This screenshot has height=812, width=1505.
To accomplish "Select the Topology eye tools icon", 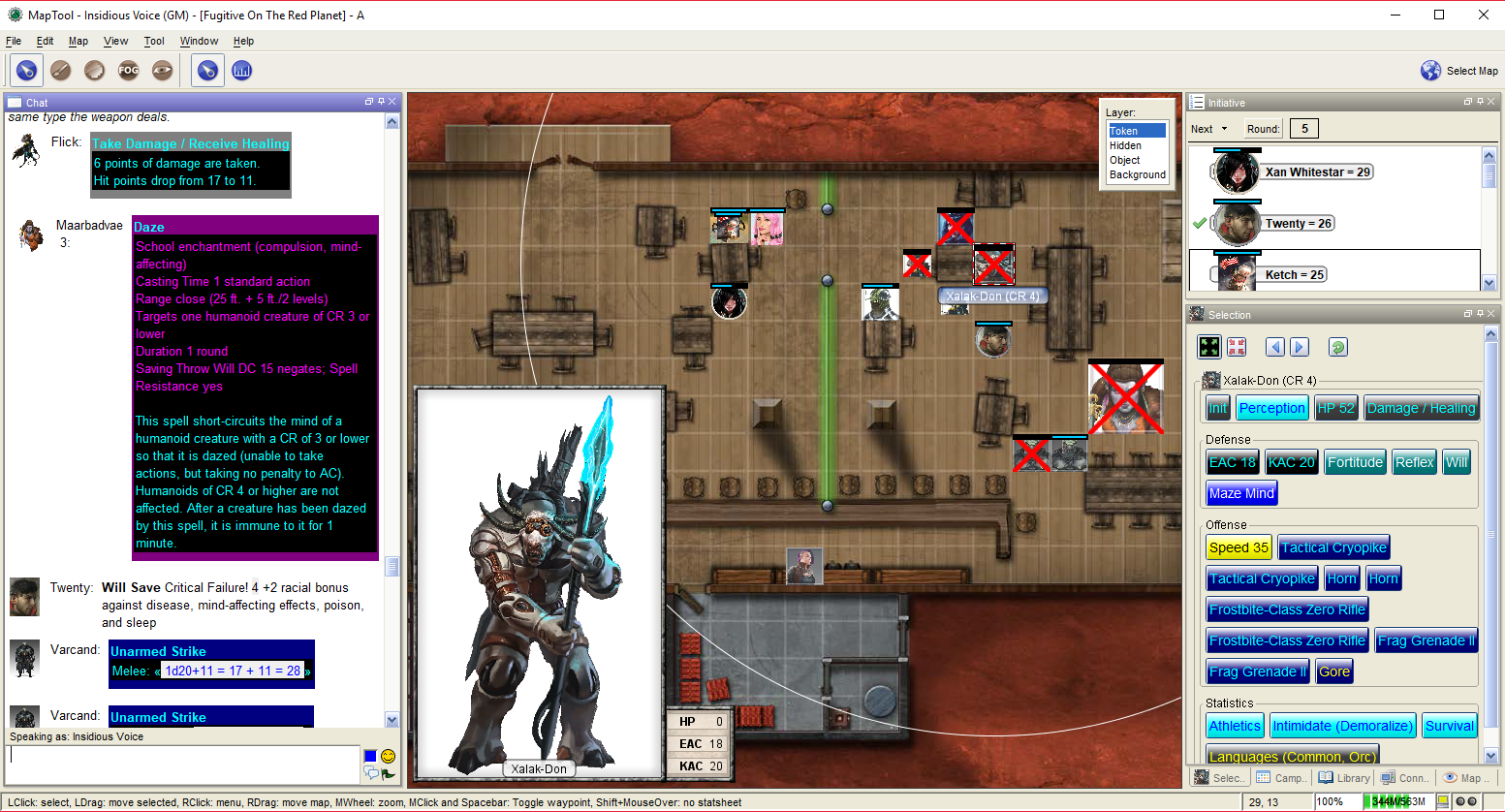I will pos(162,71).
